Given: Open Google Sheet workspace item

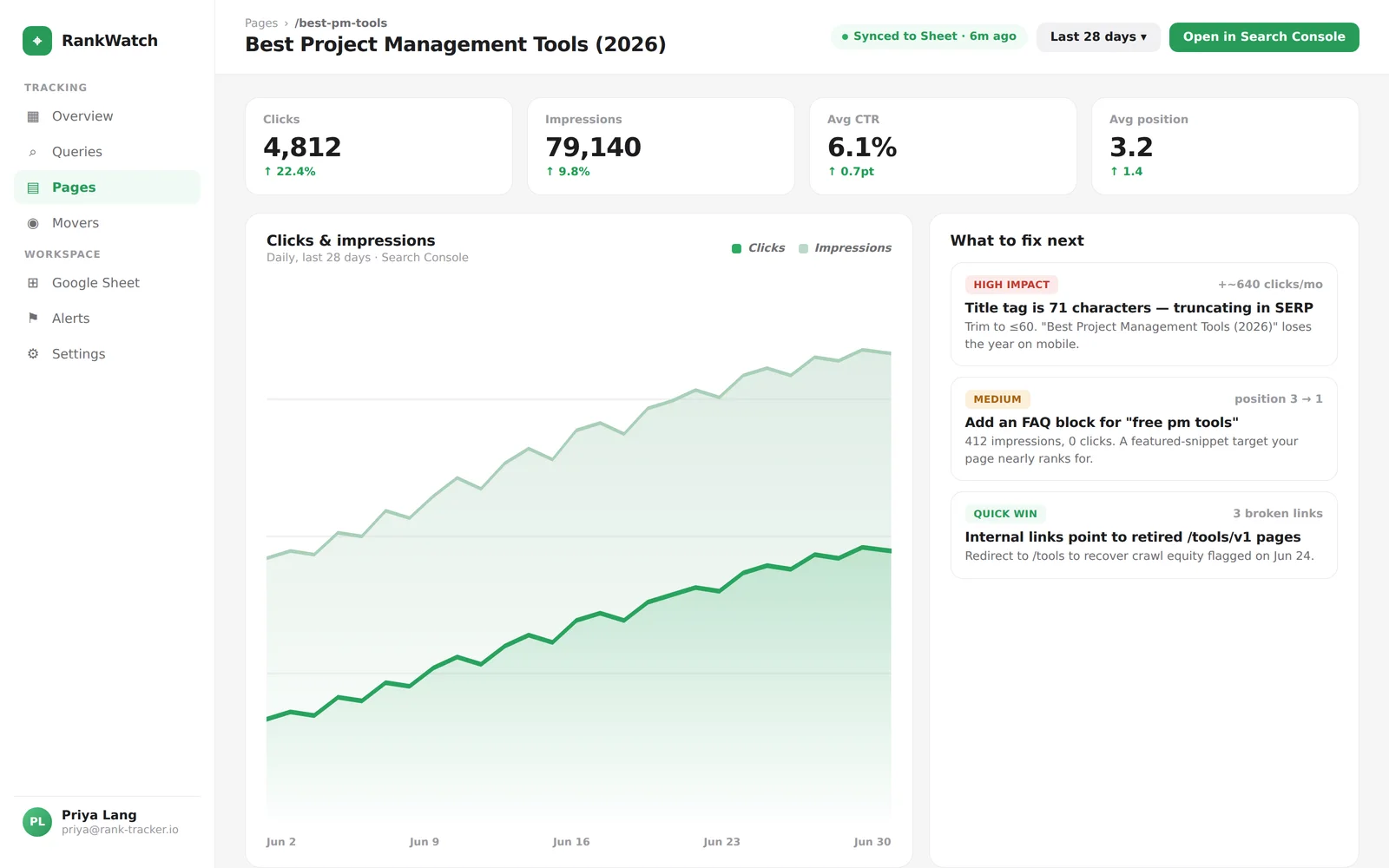Looking at the screenshot, I should coord(107,283).
